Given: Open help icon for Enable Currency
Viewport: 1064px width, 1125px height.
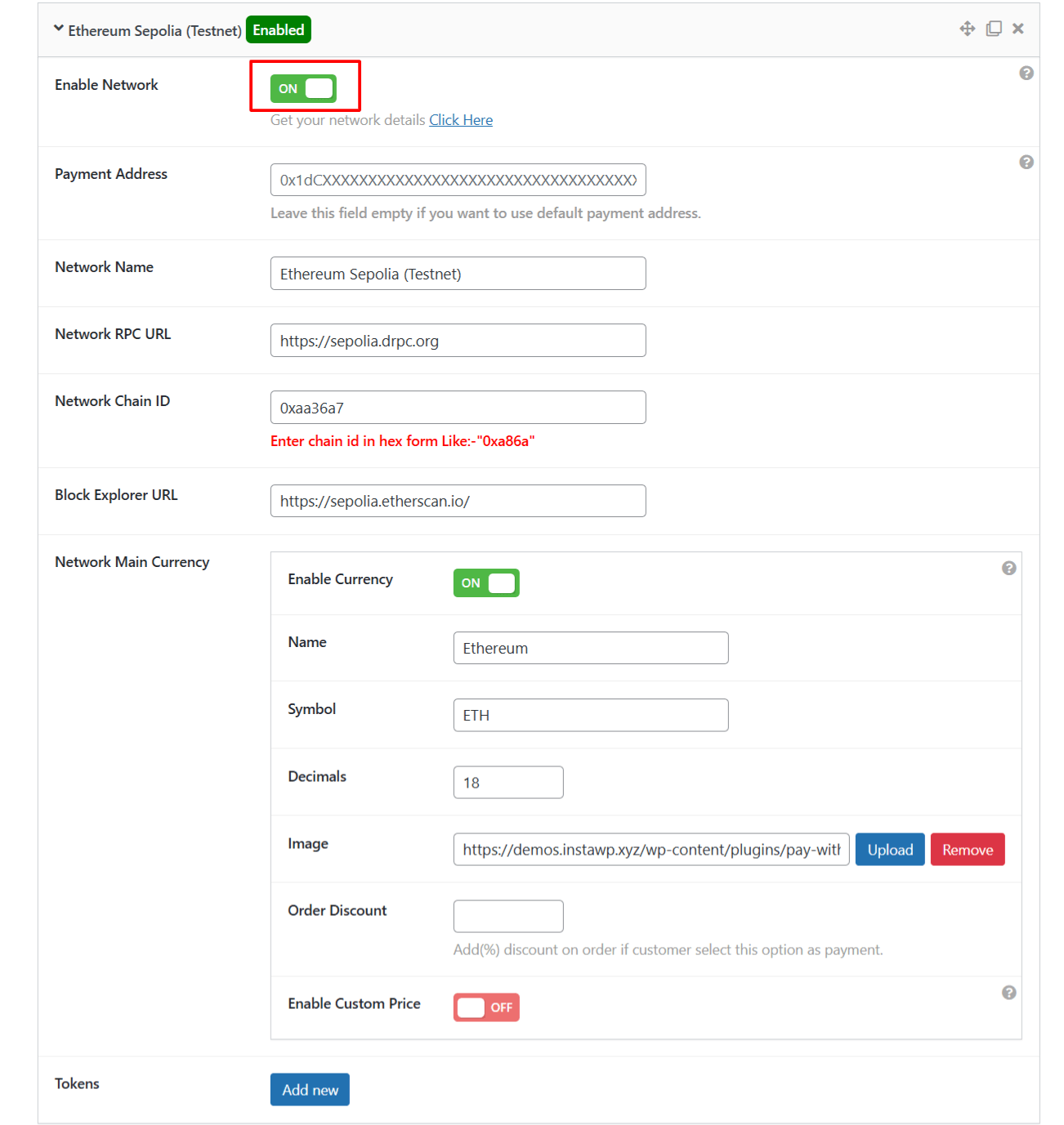Looking at the screenshot, I should tap(1008, 569).
